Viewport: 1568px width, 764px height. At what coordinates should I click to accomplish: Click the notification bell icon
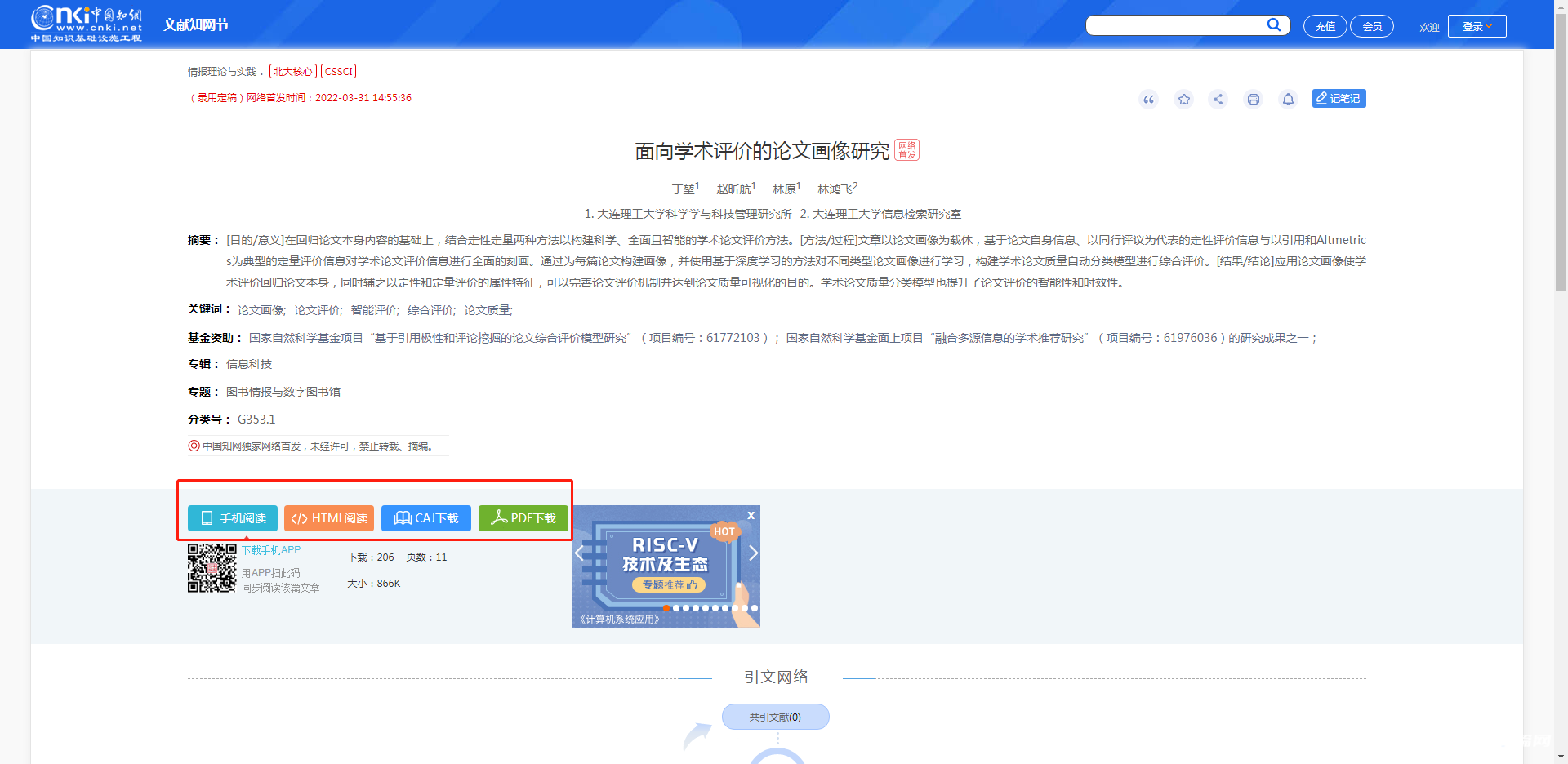pos(1288,99)
